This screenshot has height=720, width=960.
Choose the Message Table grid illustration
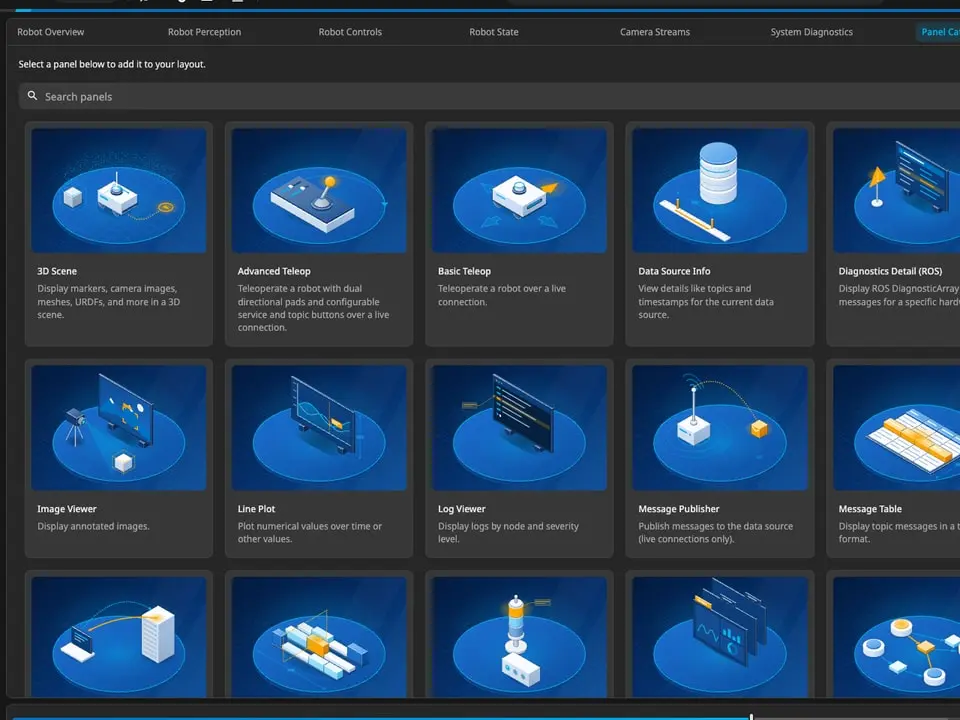[896, 428]
